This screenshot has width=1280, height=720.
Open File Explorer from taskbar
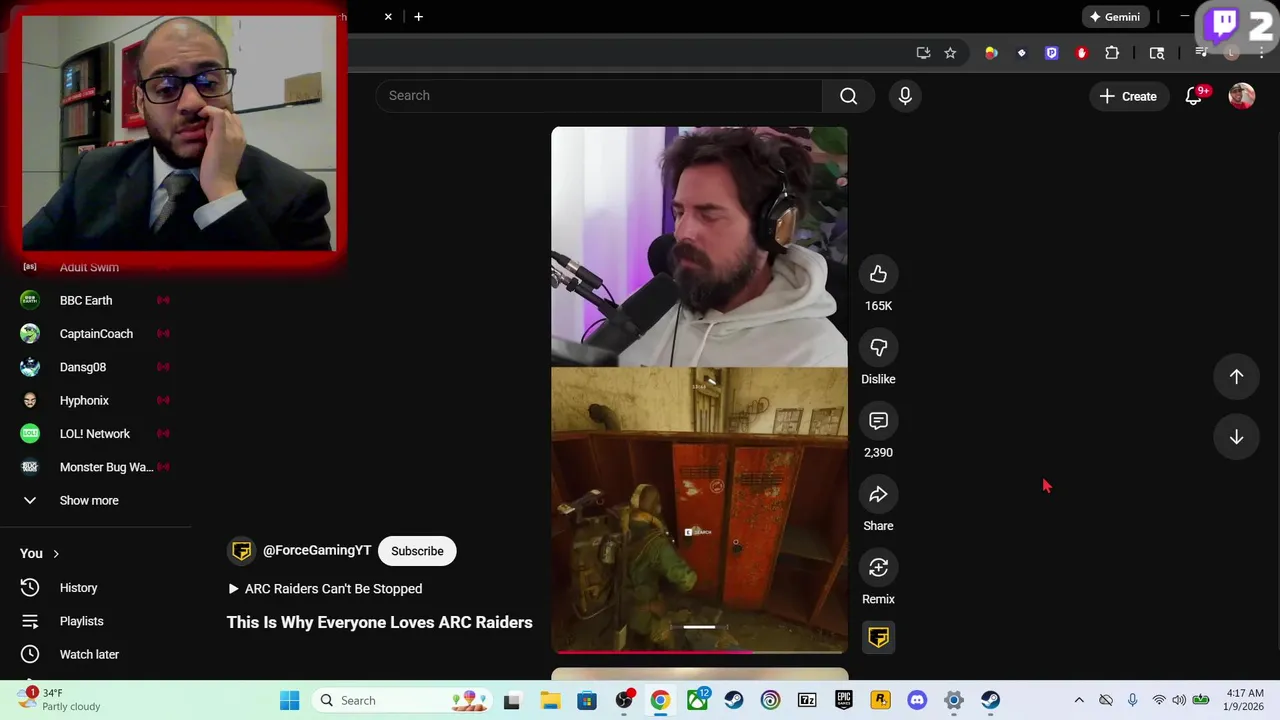(549, 700)
